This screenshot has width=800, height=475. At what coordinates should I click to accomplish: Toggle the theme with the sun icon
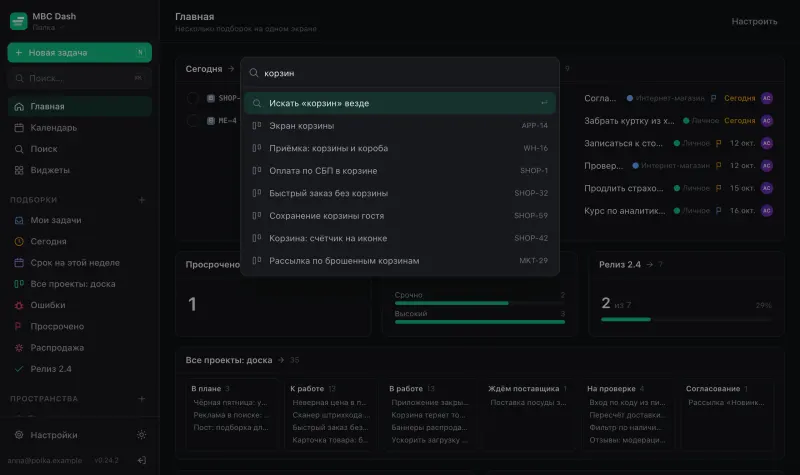click(x=141, y=435)
